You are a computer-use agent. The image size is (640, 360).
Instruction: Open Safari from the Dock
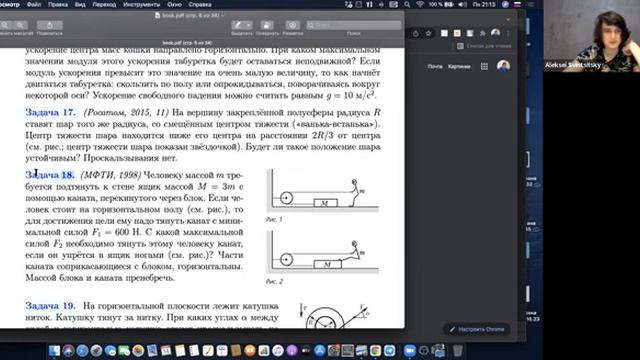[x=82, y=351]
